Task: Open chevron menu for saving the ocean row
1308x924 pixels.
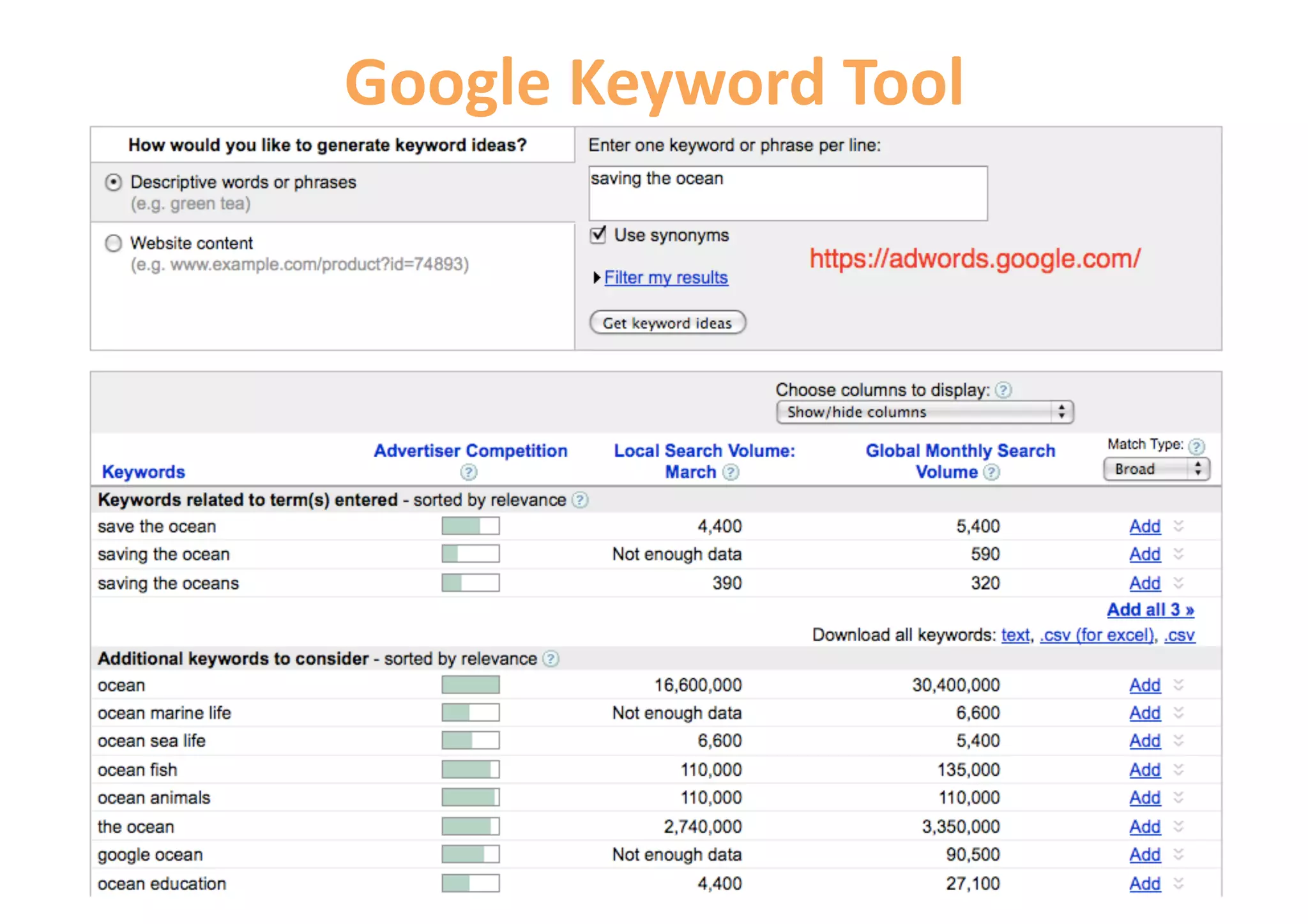Action: pos(1178,554)
